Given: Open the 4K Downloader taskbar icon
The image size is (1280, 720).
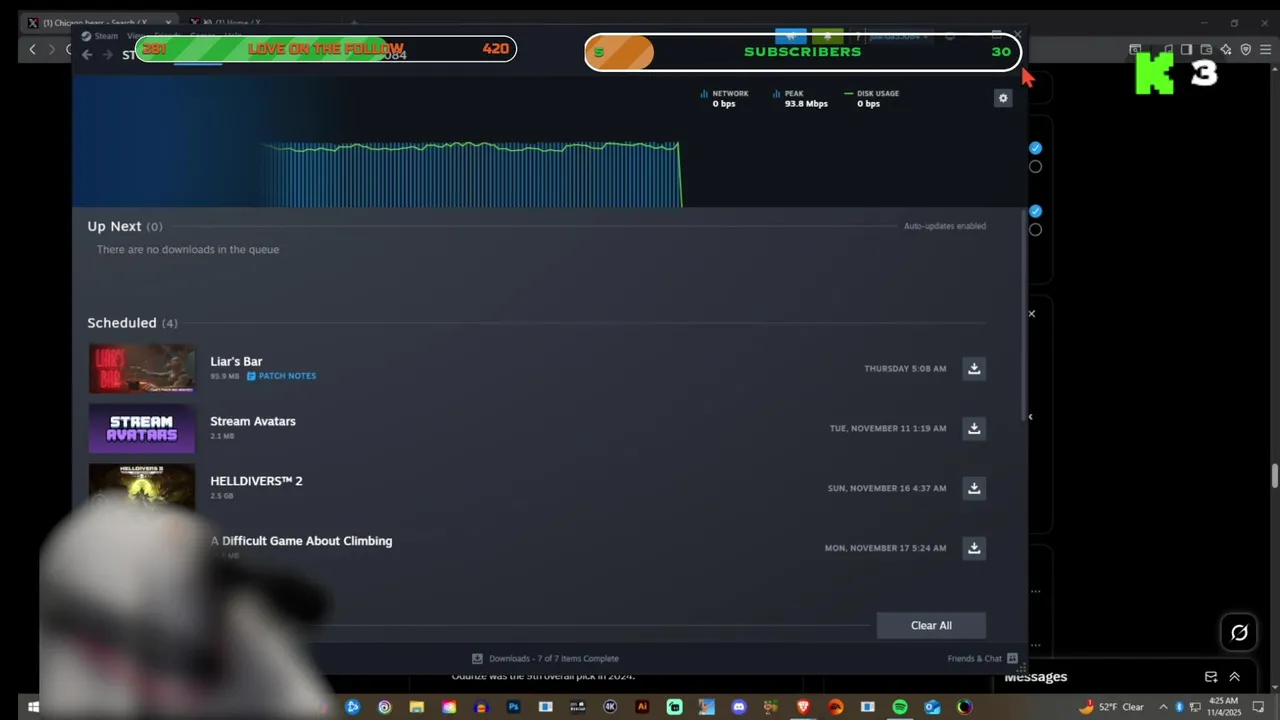Looking at the screenshot, I should (610, 707).
